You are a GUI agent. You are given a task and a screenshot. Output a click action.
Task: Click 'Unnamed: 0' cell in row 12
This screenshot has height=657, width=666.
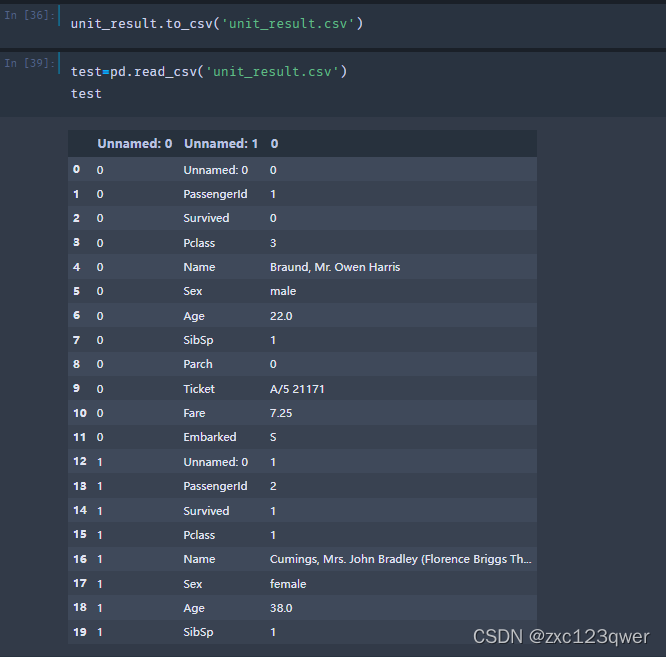click(216, 462)
